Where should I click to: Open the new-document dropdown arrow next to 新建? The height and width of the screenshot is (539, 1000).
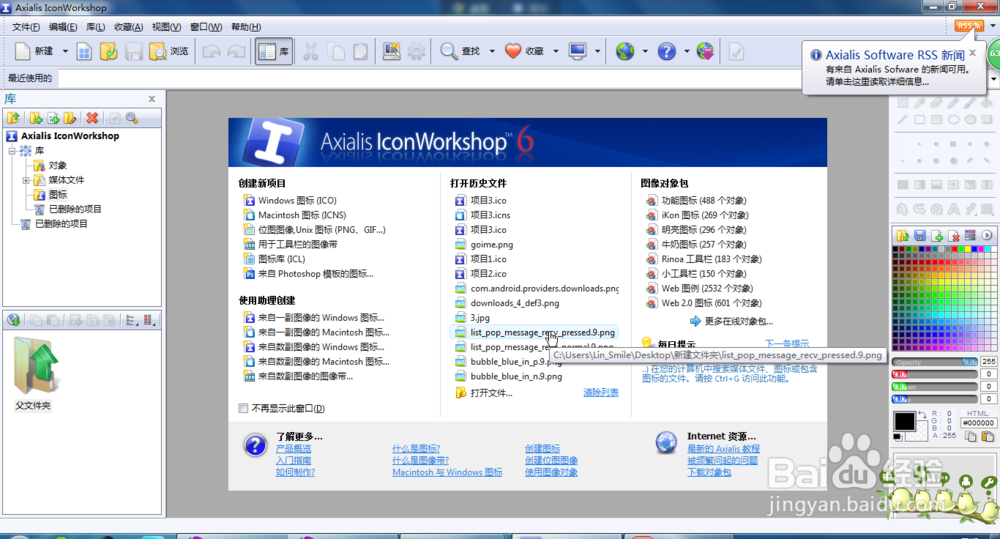(x=65, y=51)
